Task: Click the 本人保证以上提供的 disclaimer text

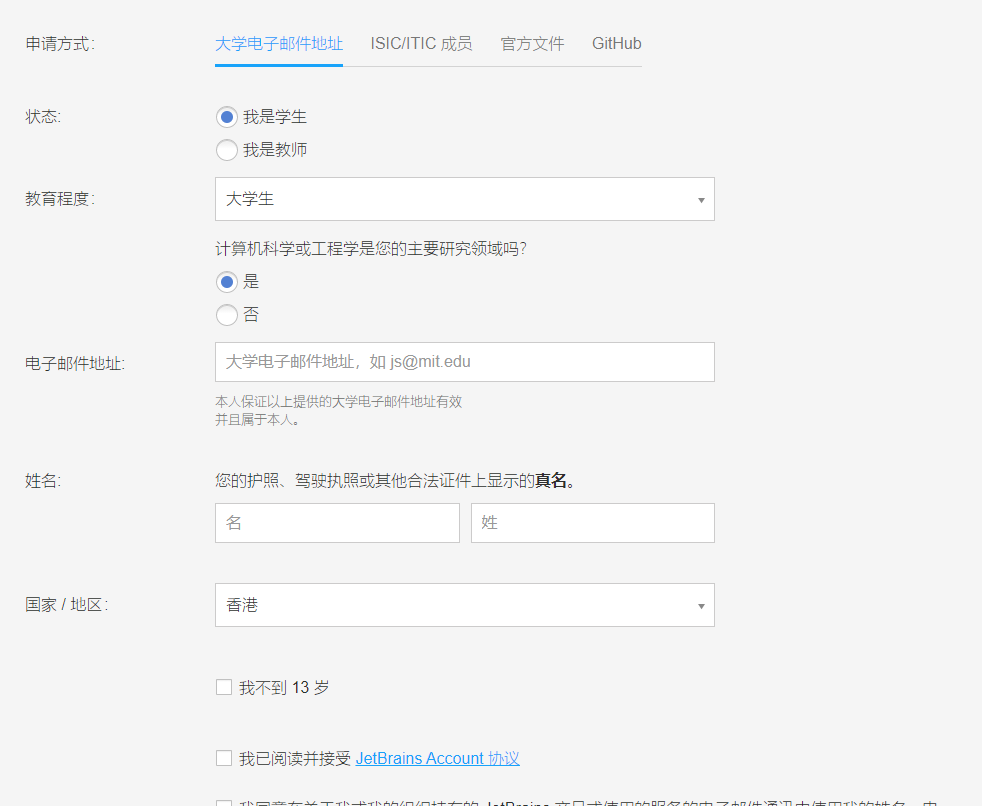Action: point(338,410)
